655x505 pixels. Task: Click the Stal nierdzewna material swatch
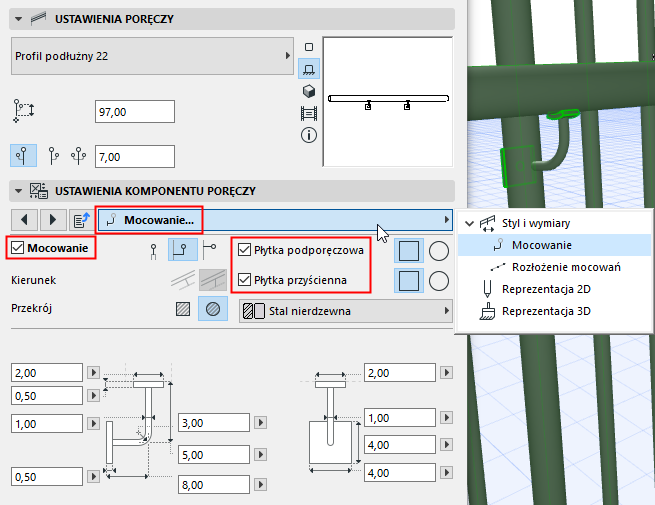click(254, 311)
